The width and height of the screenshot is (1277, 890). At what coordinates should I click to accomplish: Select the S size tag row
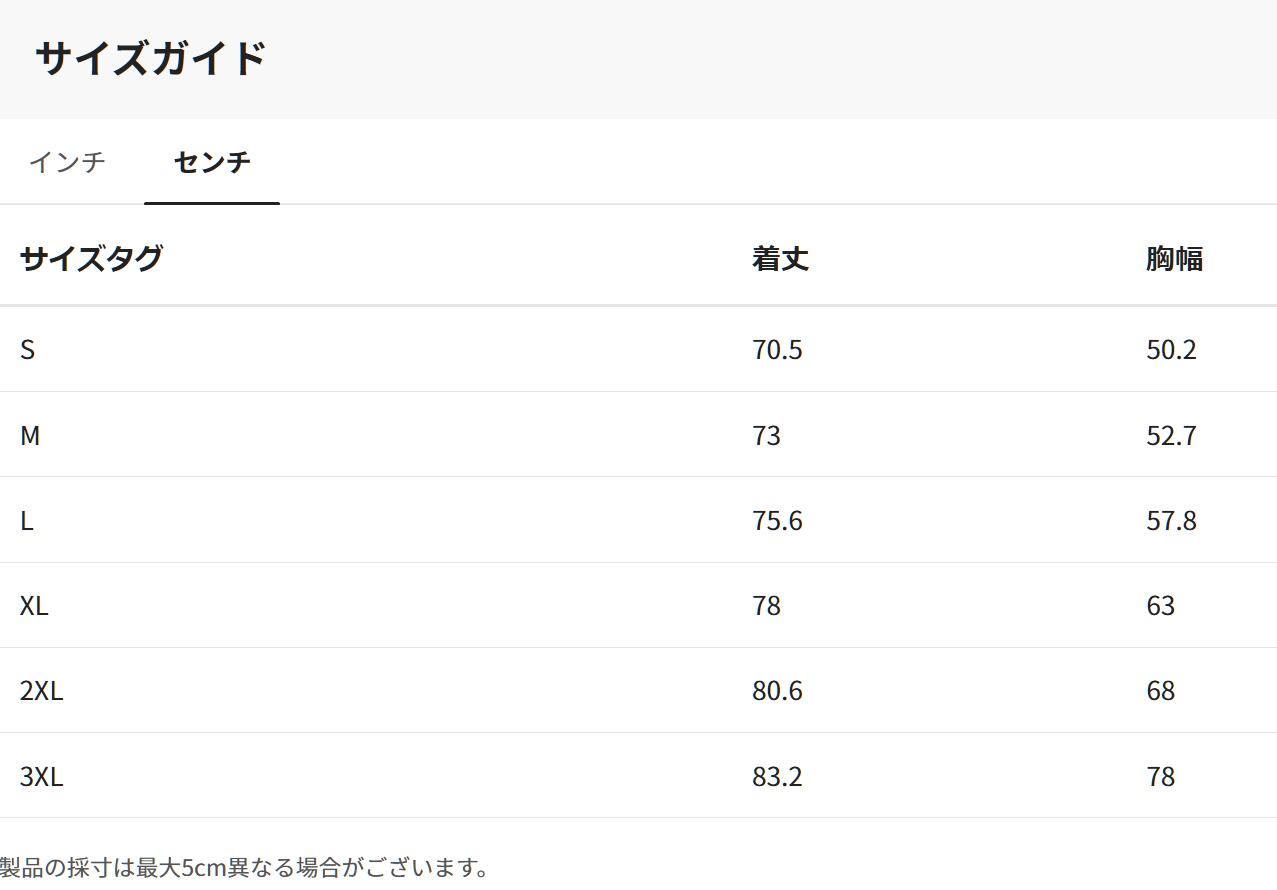click(x=28, y=350)
